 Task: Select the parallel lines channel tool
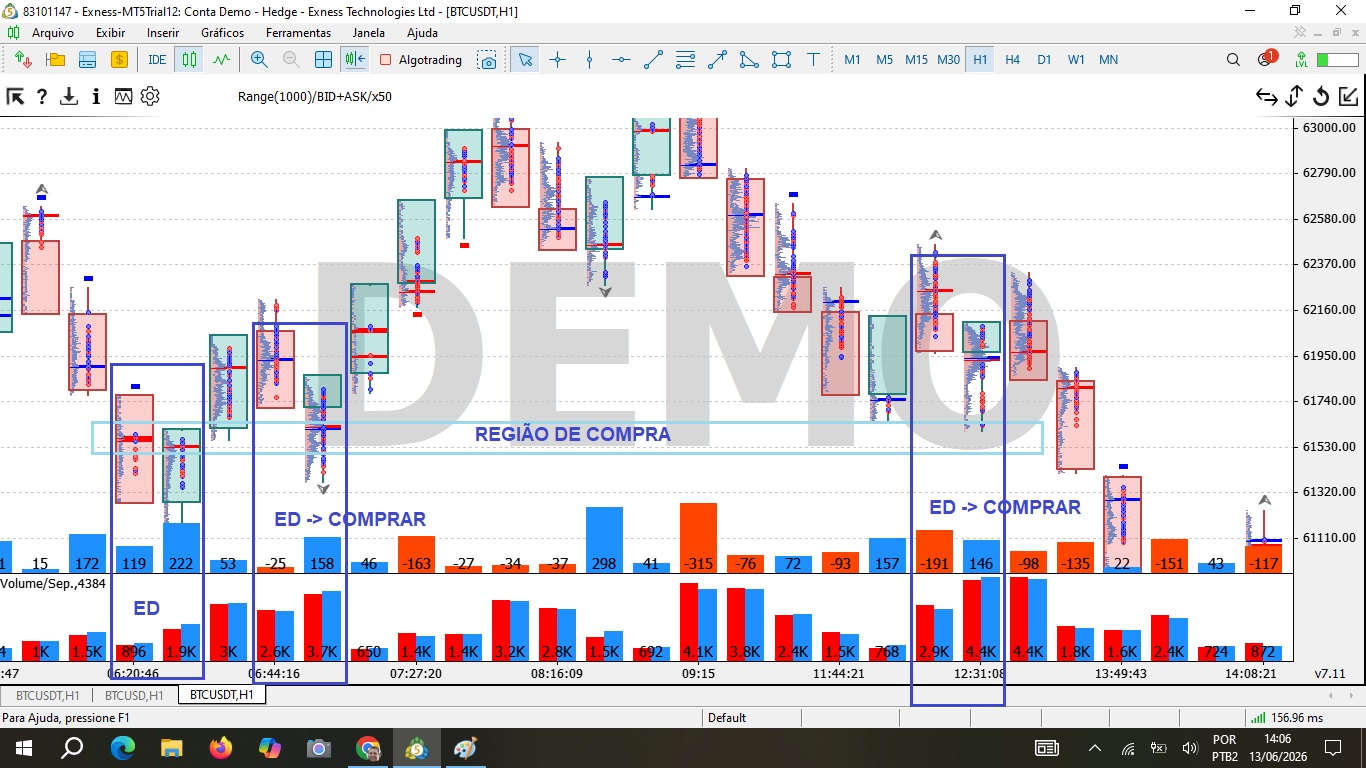685,59
